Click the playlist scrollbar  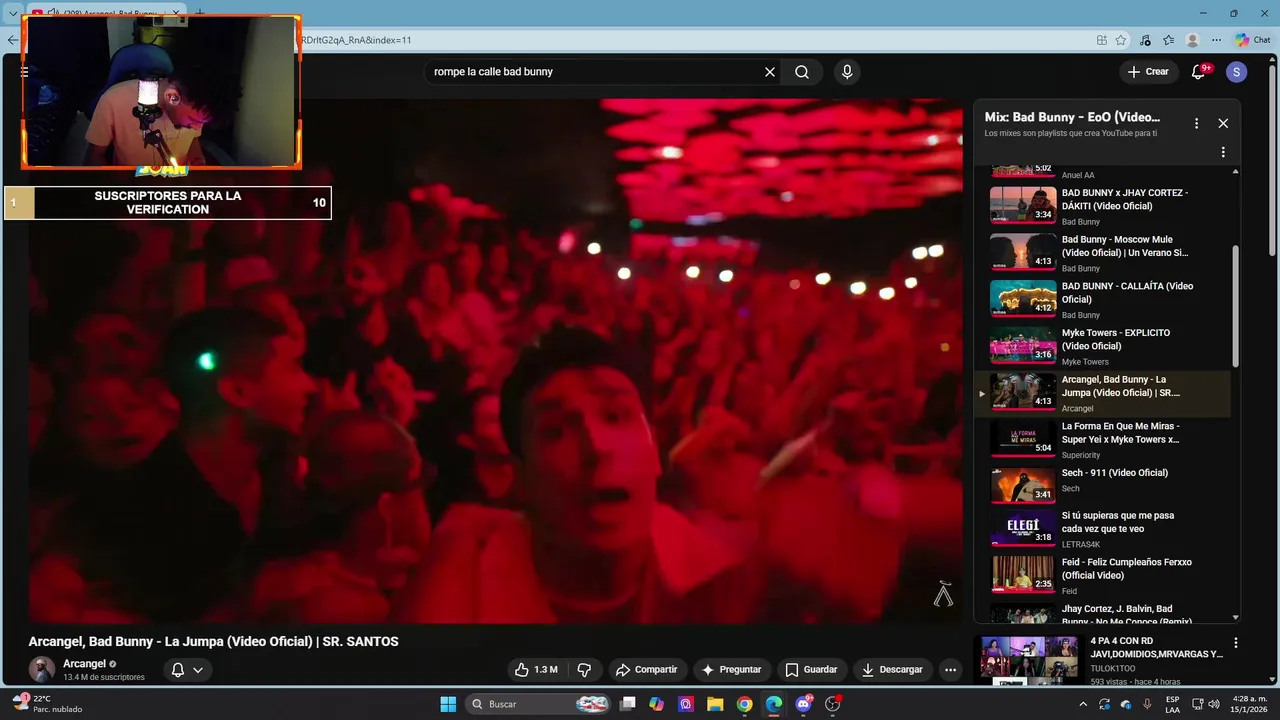(x=1235, y=307)
